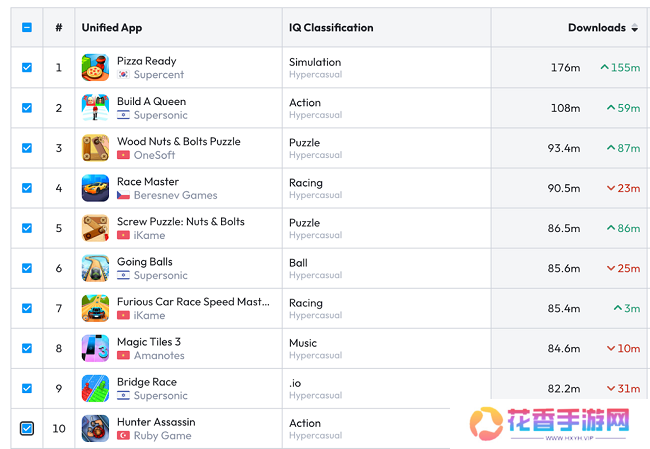Uncheck the row 1 Pizza Ready checkbox
This screenshot has height=449, width=650.
[27, 68]
